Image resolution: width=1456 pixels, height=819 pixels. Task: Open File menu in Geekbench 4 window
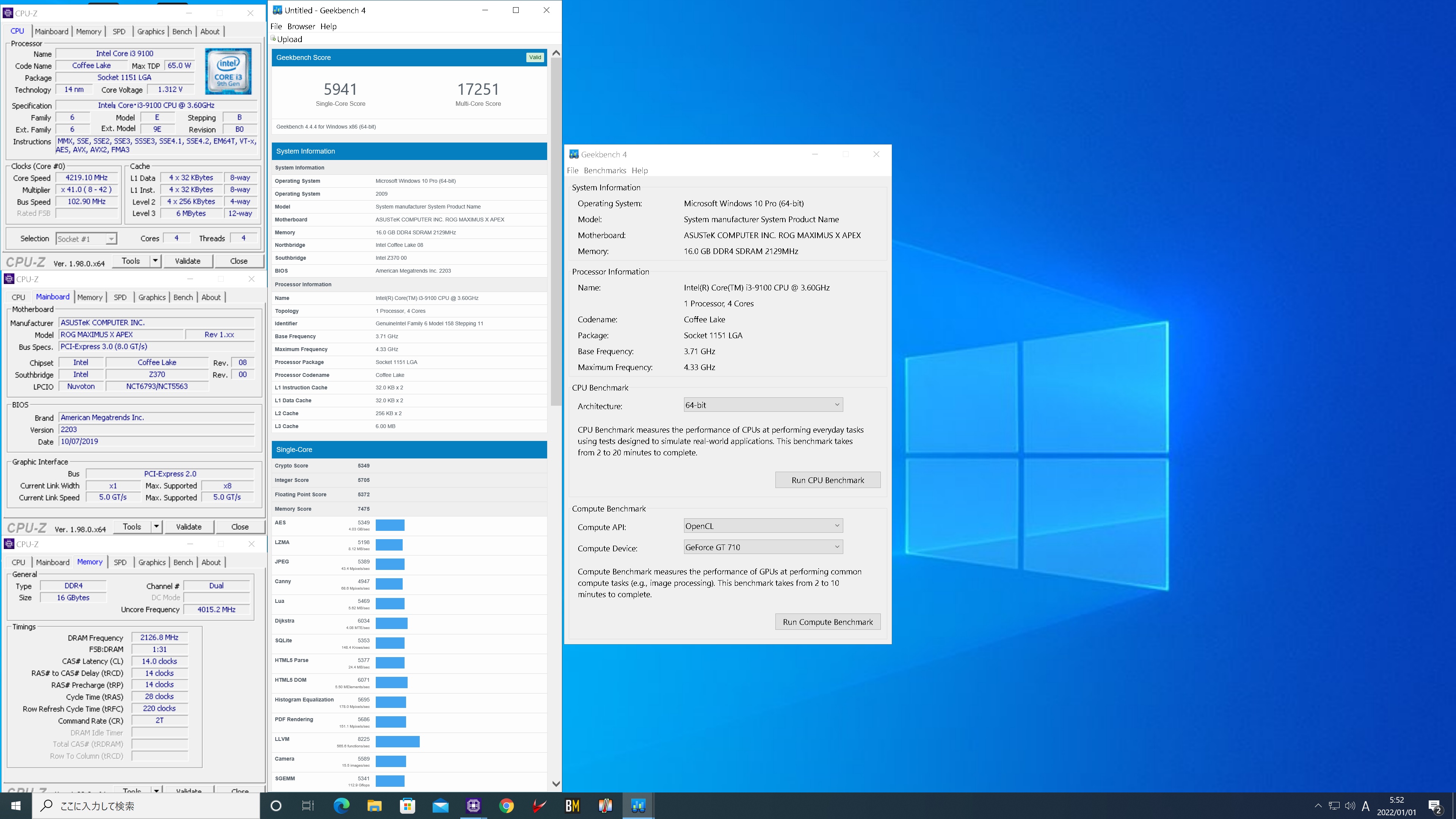point(573,170)
